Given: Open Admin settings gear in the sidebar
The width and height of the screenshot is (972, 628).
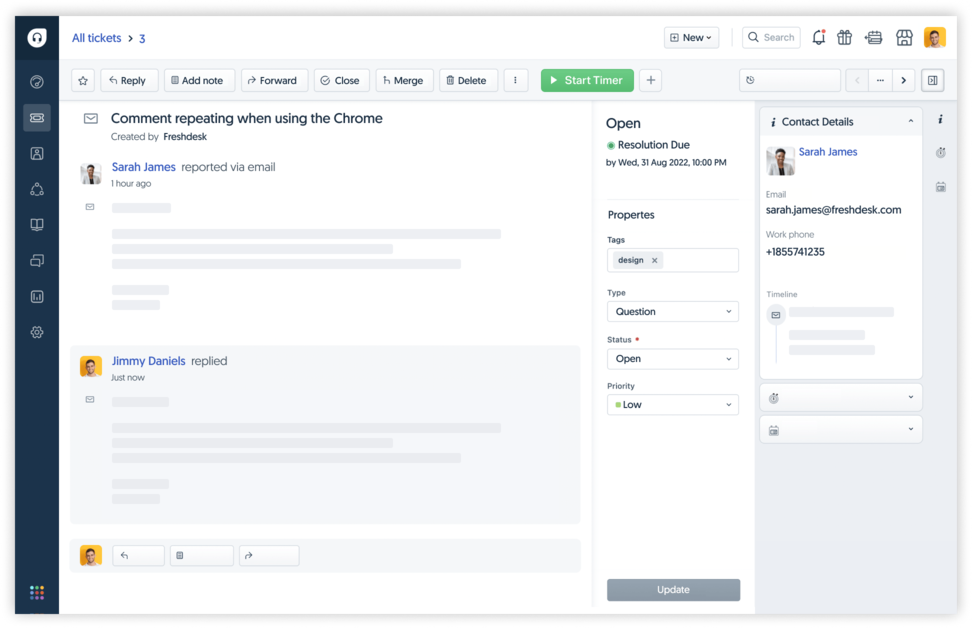Looking at the screenshot, I should click(x=36, y=332).
